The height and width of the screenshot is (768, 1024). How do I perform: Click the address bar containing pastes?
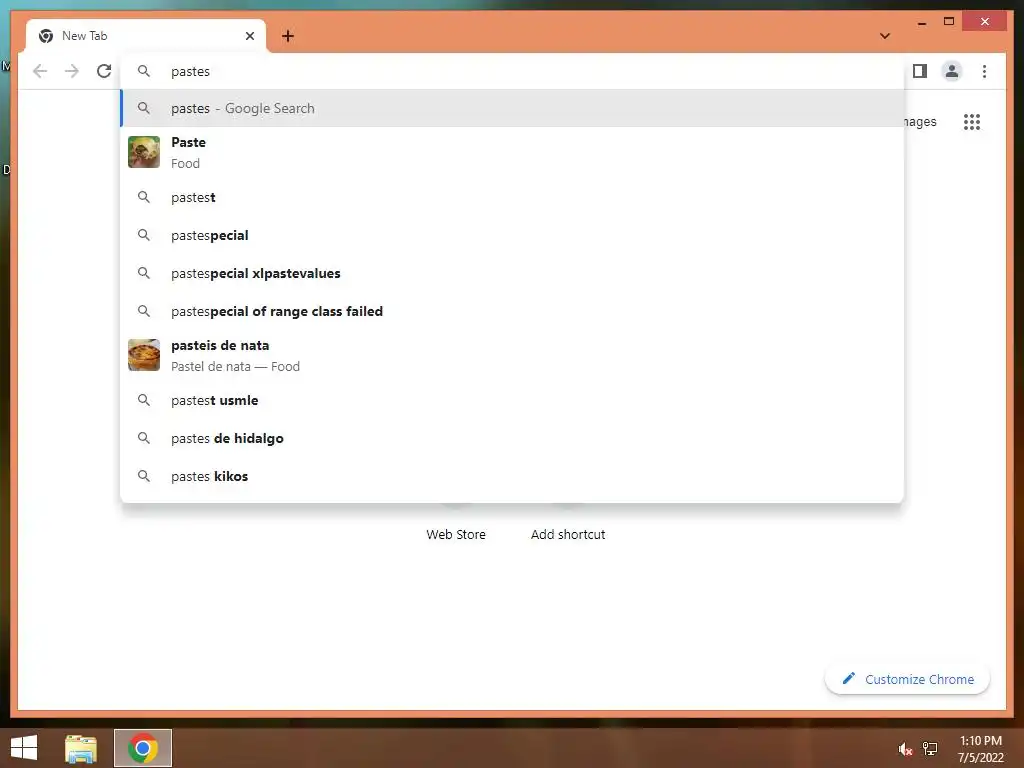pos(513,71)
